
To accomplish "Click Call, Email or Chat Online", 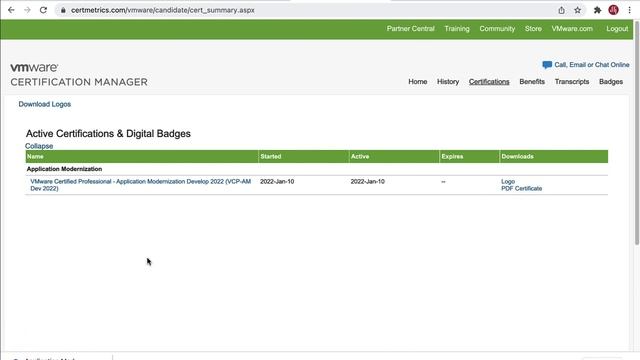I will (592, 65).
